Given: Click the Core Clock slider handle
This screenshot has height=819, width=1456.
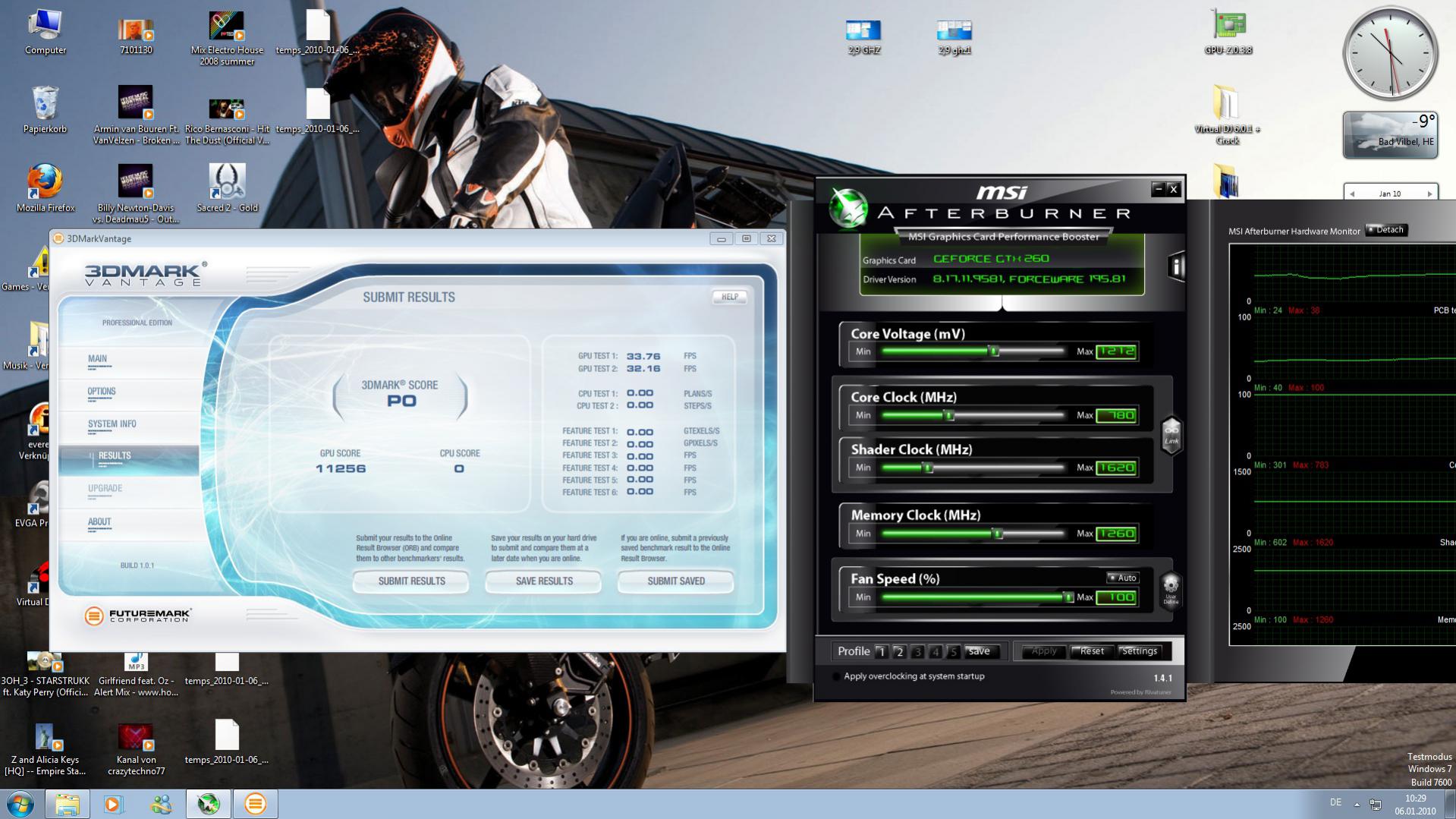Looking at the screenshot, I should 948,415.
